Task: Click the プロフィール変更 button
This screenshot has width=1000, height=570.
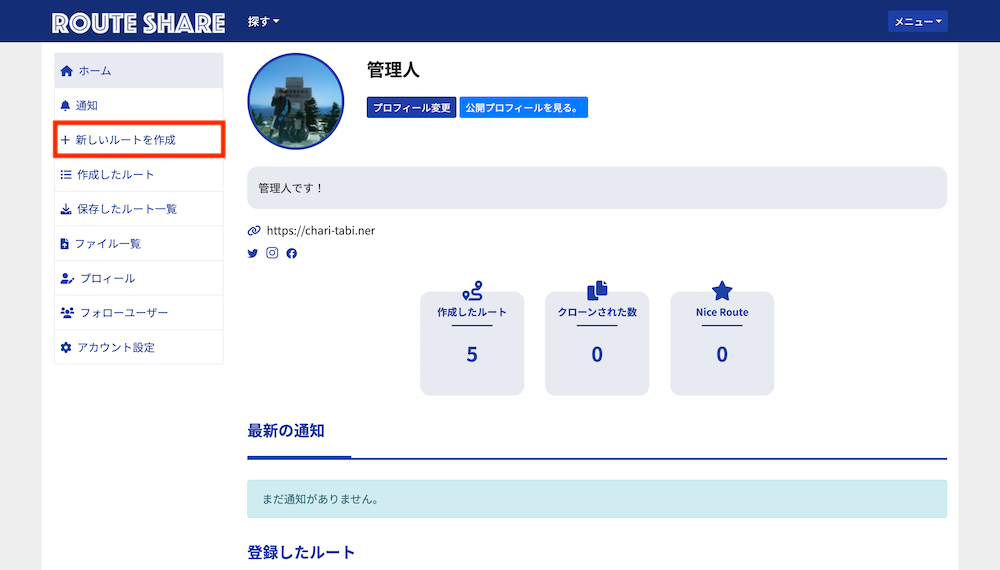Action: pyautogui.click(x=411, y=108)
